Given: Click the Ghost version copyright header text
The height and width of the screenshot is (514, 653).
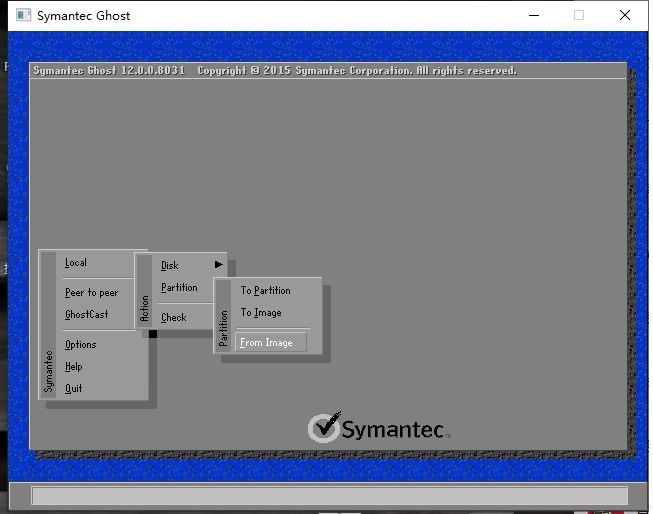Looking at the screenshot, I should point(275,71).
